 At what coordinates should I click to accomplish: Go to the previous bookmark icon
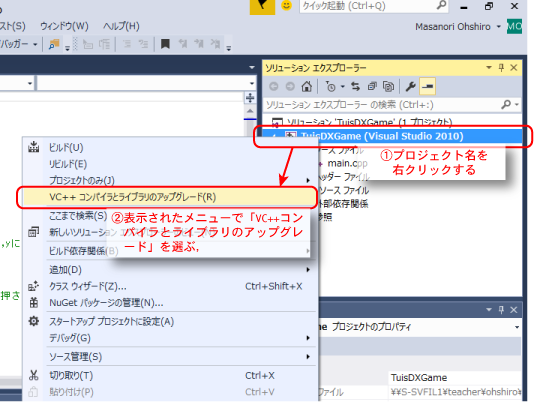tap(183, 44)
